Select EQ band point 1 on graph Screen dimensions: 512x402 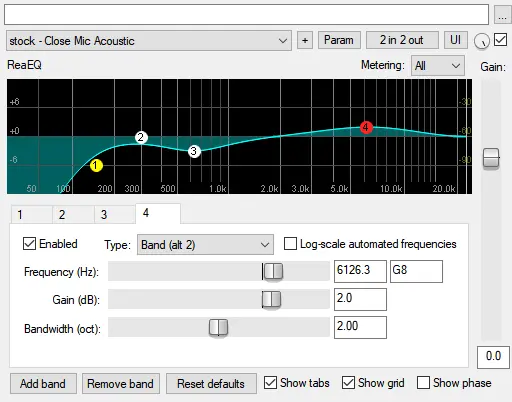click(x=96, y=165)
